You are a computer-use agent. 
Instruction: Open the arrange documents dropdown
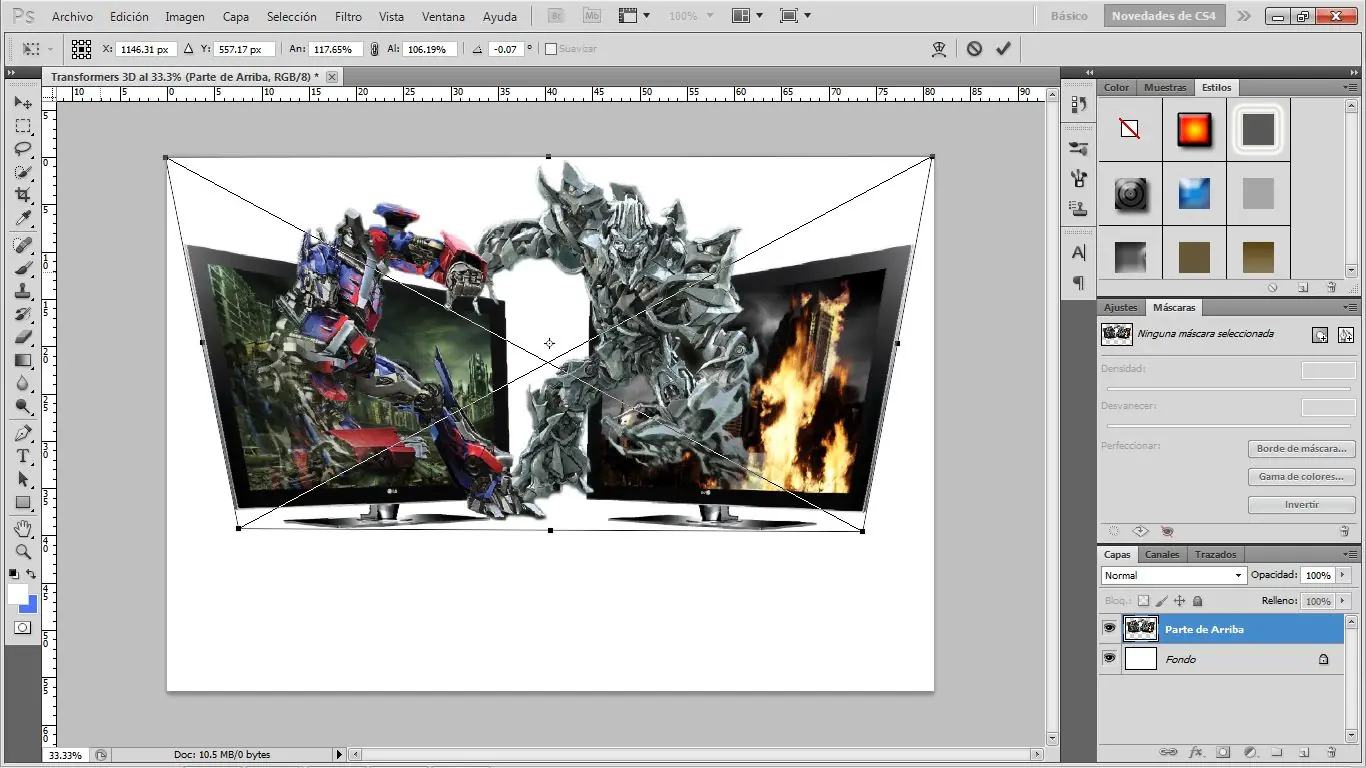tap(746, 16)
